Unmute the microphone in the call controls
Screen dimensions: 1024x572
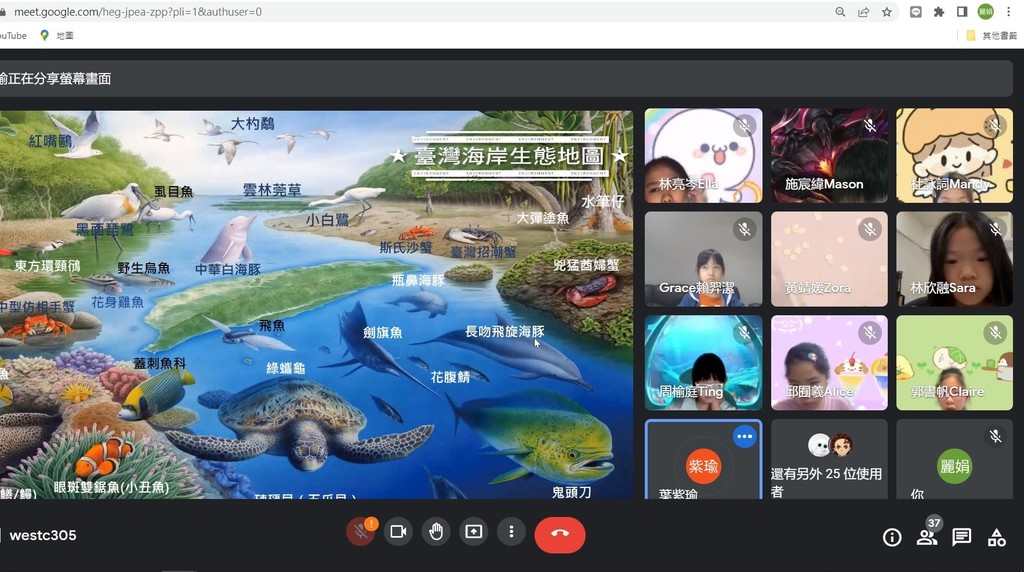point(360,532)
